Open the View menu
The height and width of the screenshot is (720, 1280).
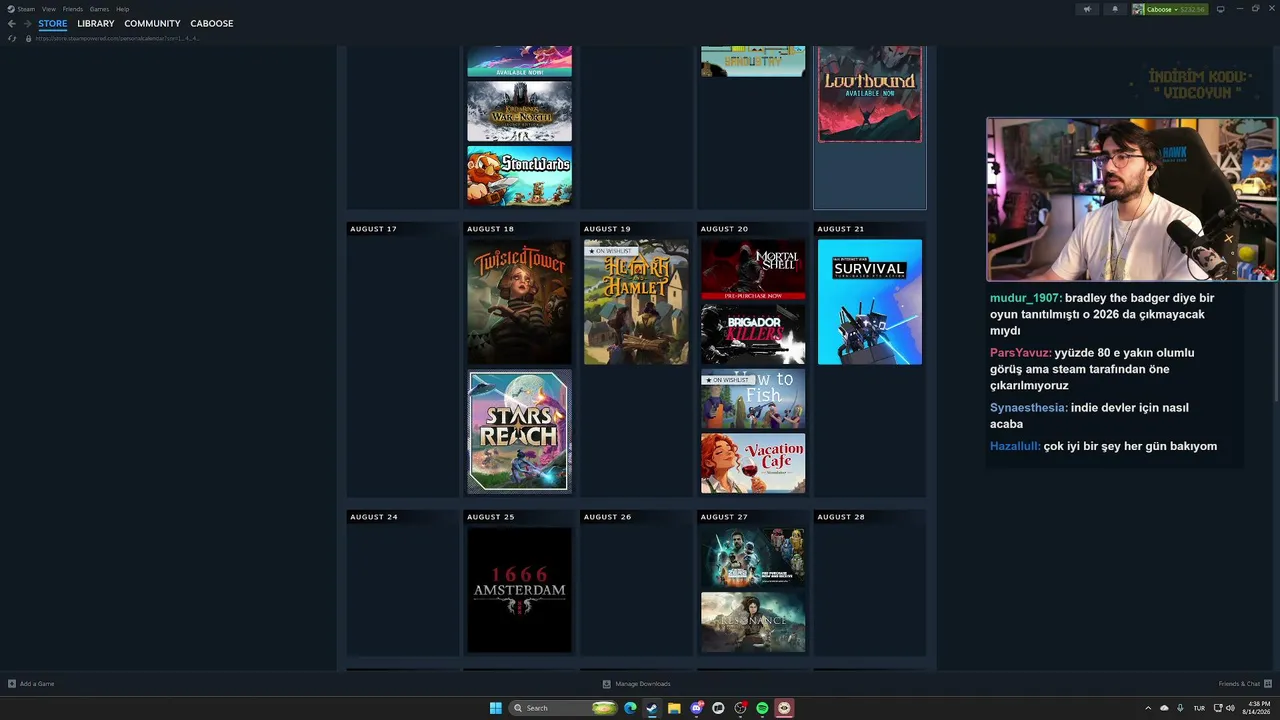(49, 9)
